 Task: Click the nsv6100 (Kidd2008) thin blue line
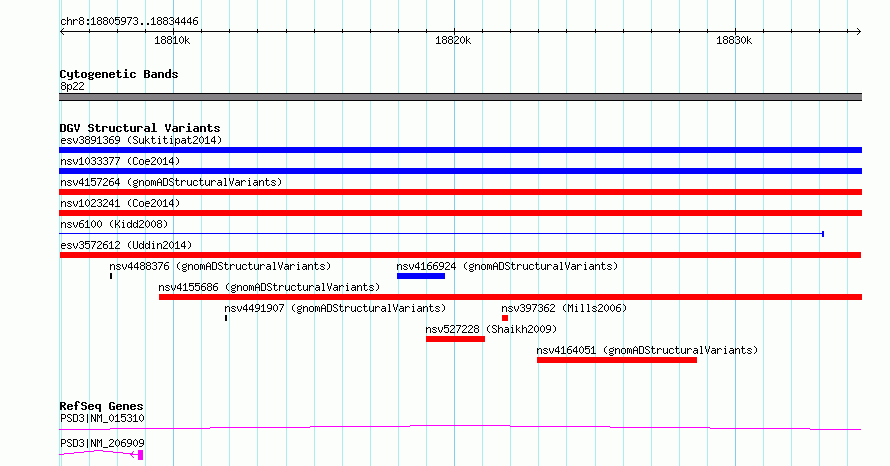442,234
